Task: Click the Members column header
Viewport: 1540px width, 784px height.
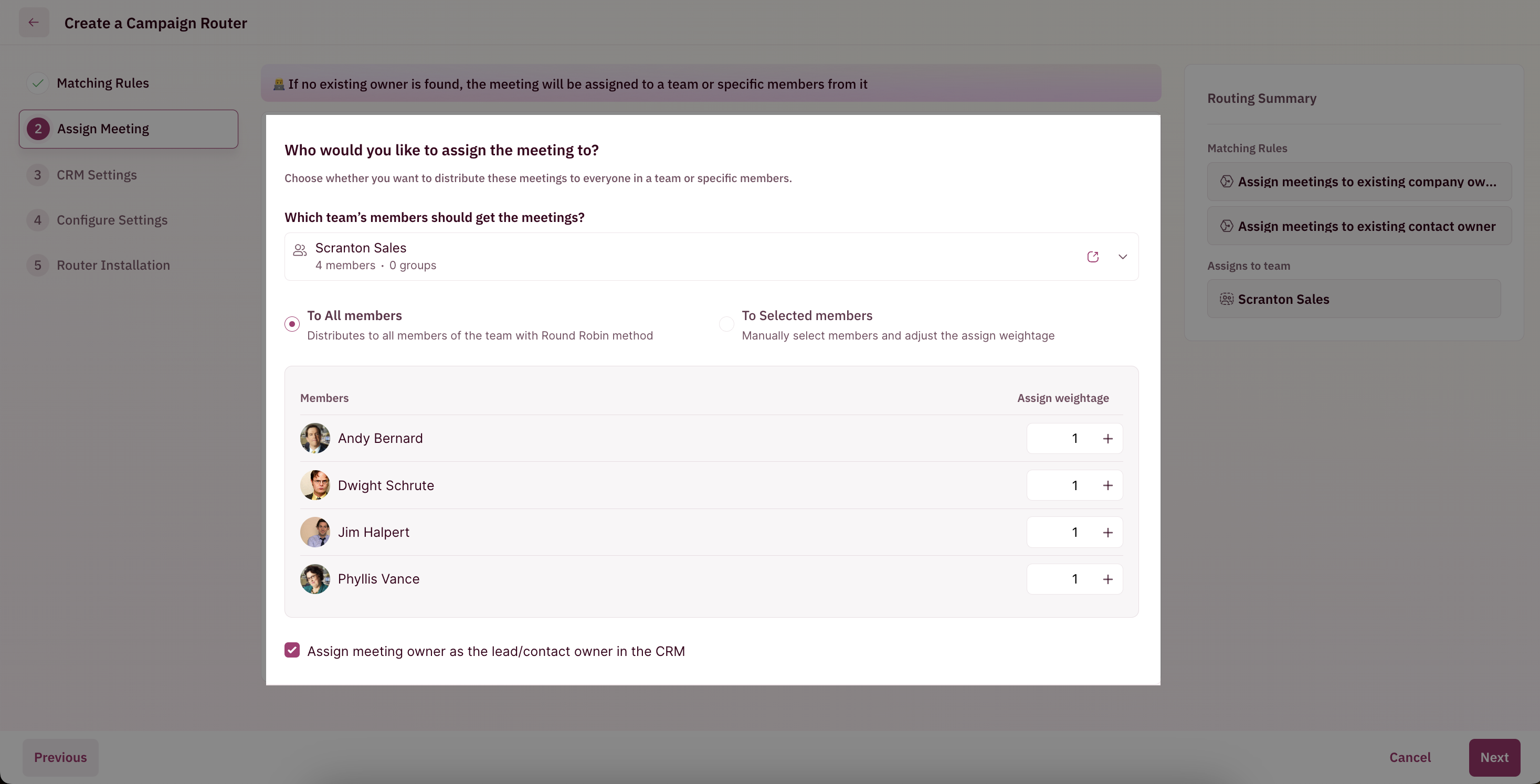Action: [324, 398]
